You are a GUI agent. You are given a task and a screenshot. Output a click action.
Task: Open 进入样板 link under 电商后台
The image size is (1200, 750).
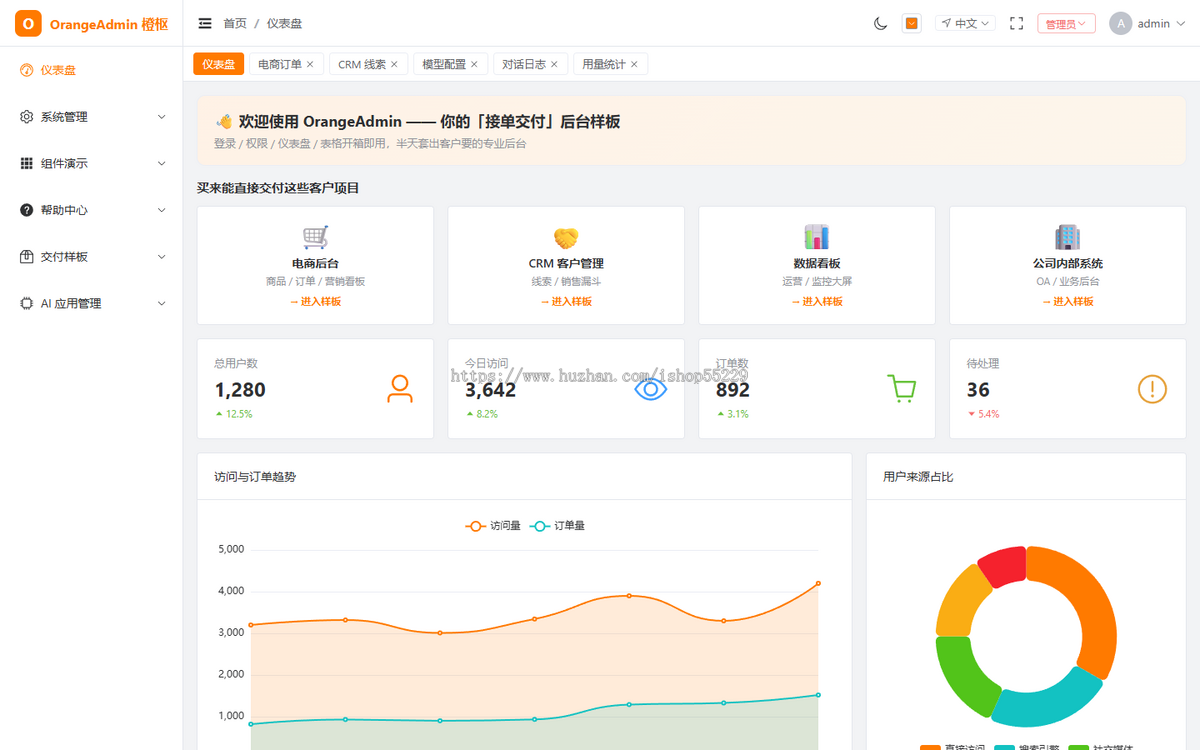click(x=316, y=301)
